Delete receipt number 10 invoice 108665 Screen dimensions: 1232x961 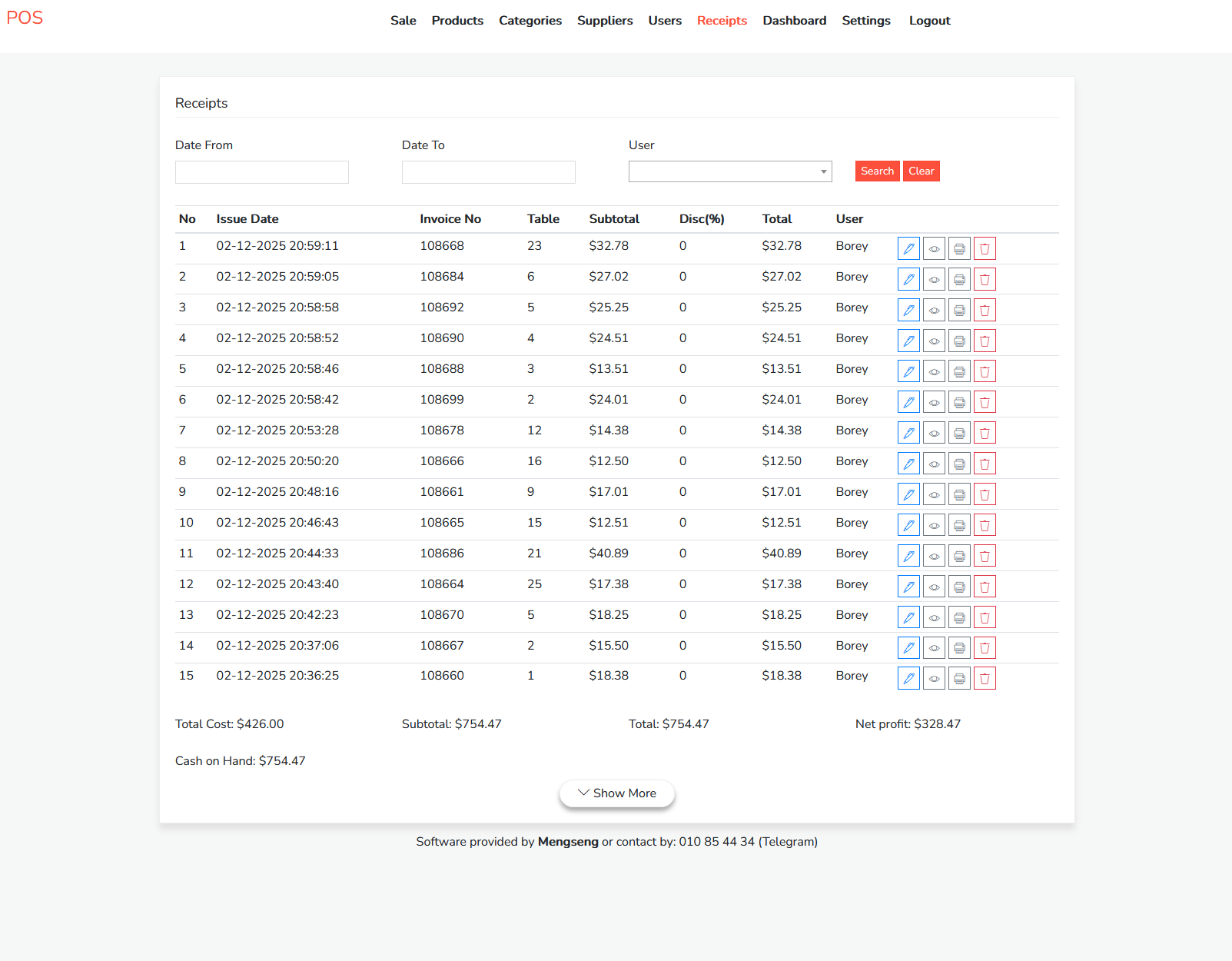pyautogui.click(x=985, y=525)
